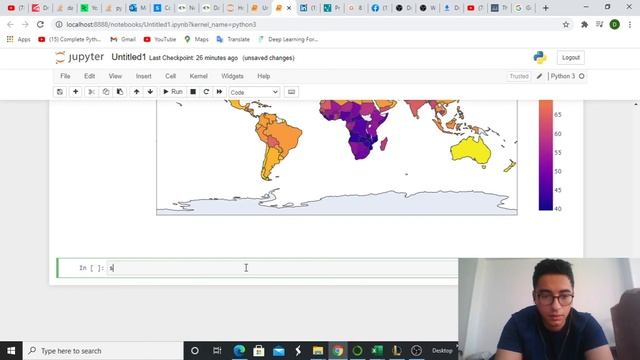Click the Python 3 kernel indicator
The image size is (640, 360).
point(567,76)
